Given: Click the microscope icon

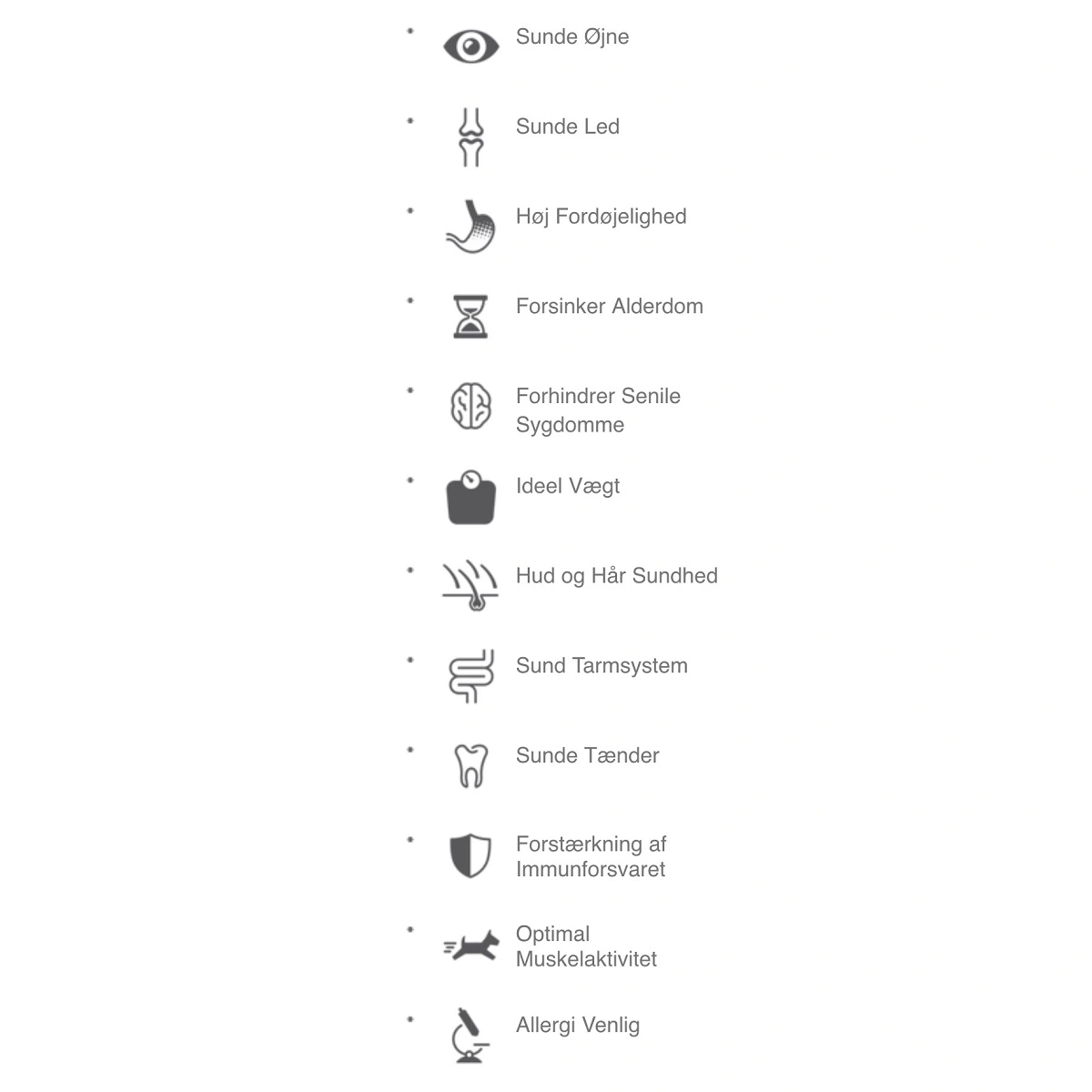Looking at the screenshot, I should [470, 1035].
